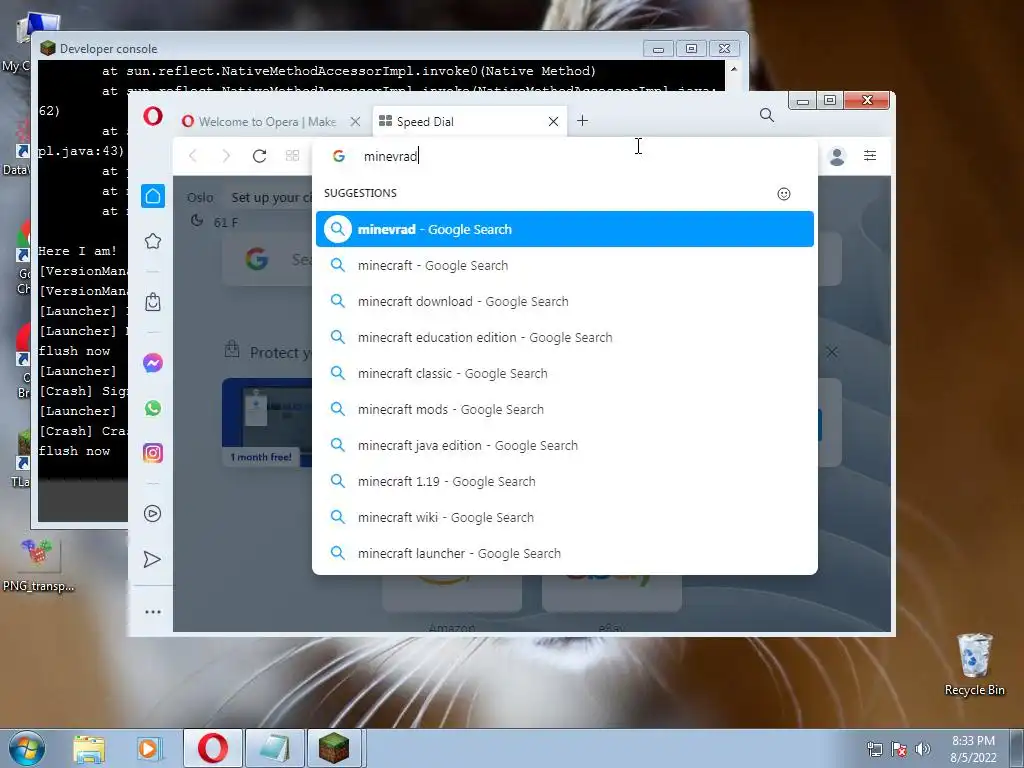Go forward with the forward arrow

tap(226, 155)
